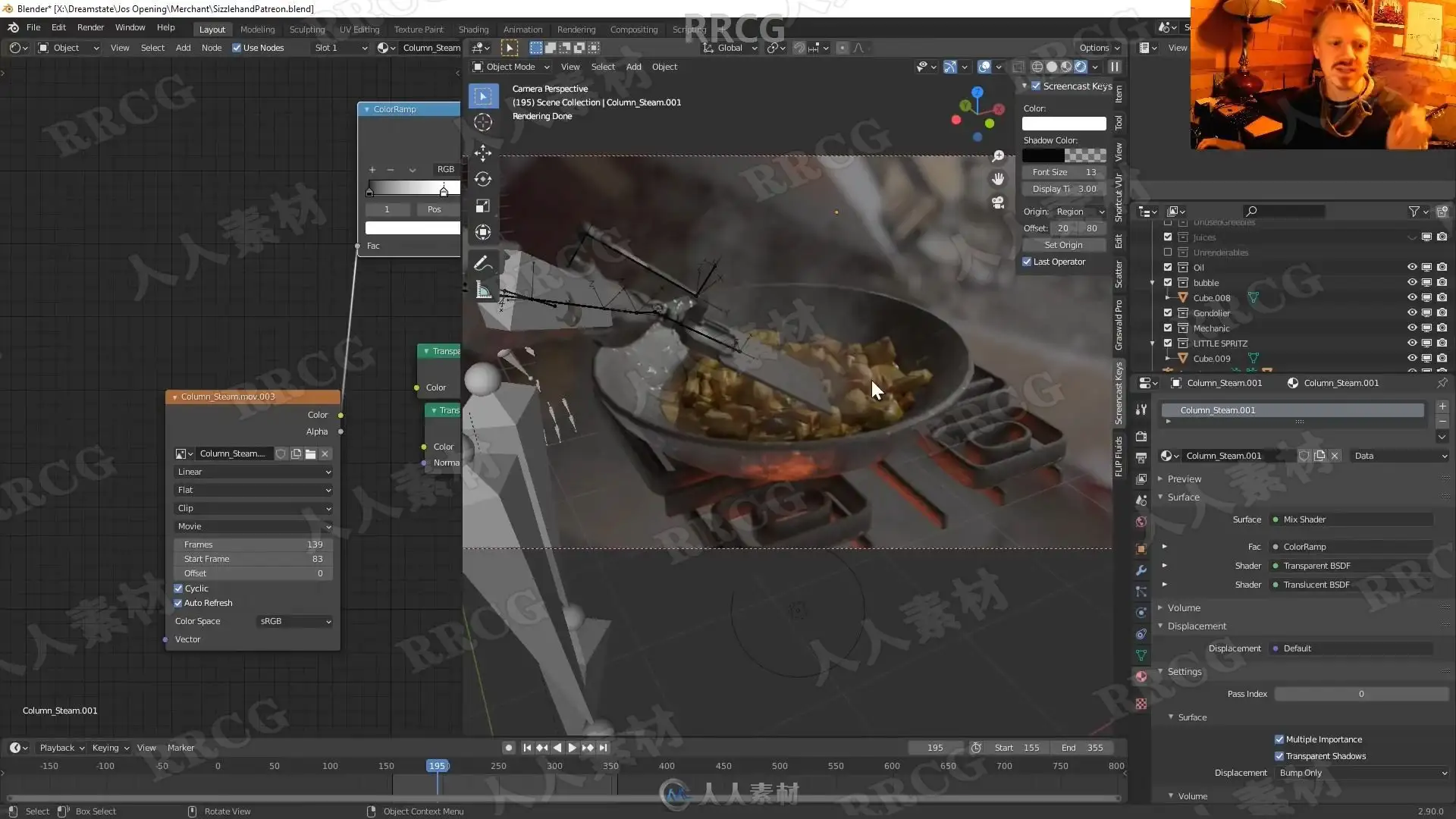The image size is (1456, 819).
Task: Open the Modifiers wrench properties tab
Action: [1141, 570]
